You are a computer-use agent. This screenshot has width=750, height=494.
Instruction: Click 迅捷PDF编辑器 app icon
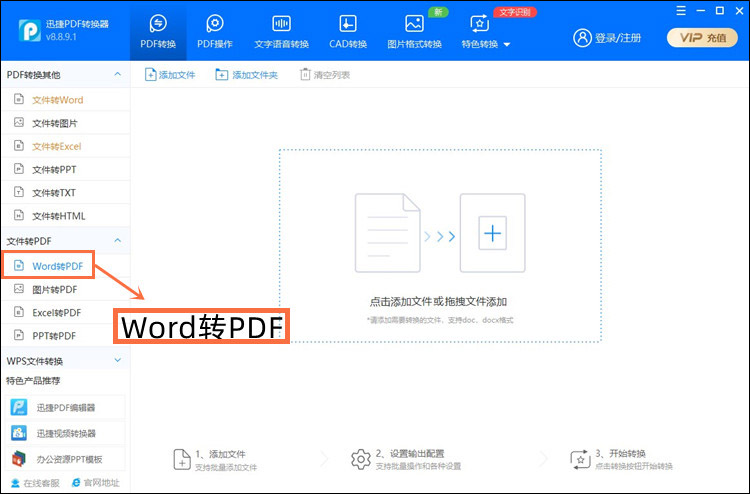(x=19, y=407)
